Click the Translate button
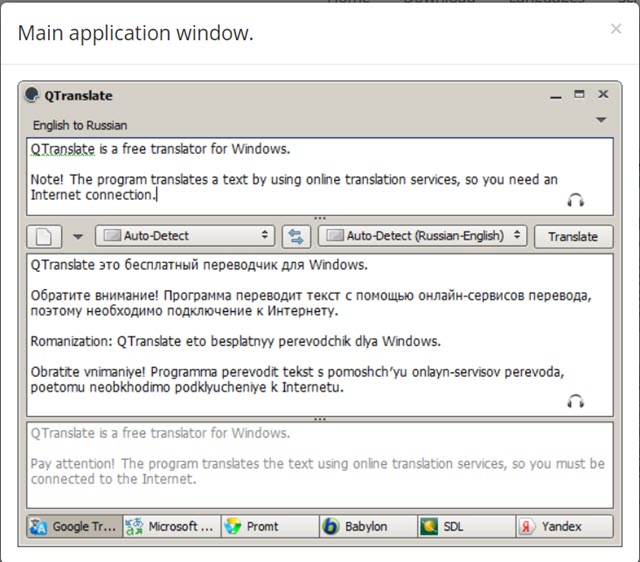 pyautogui.click(x=573, y=236)
